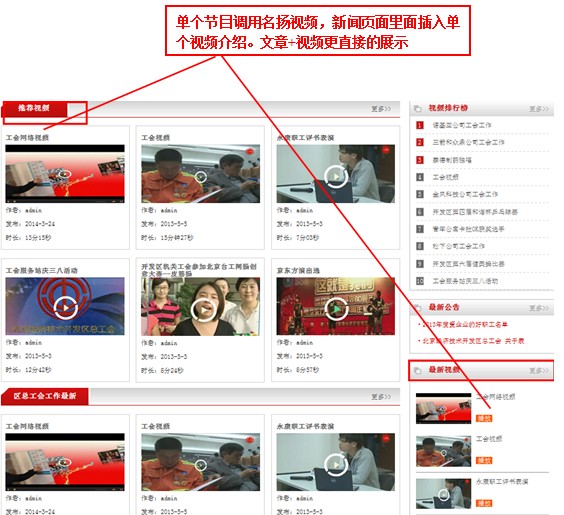The image size is (564, 515).
Task: Open first red 最新公告 announcement link
Action: [x=463, y=324]
